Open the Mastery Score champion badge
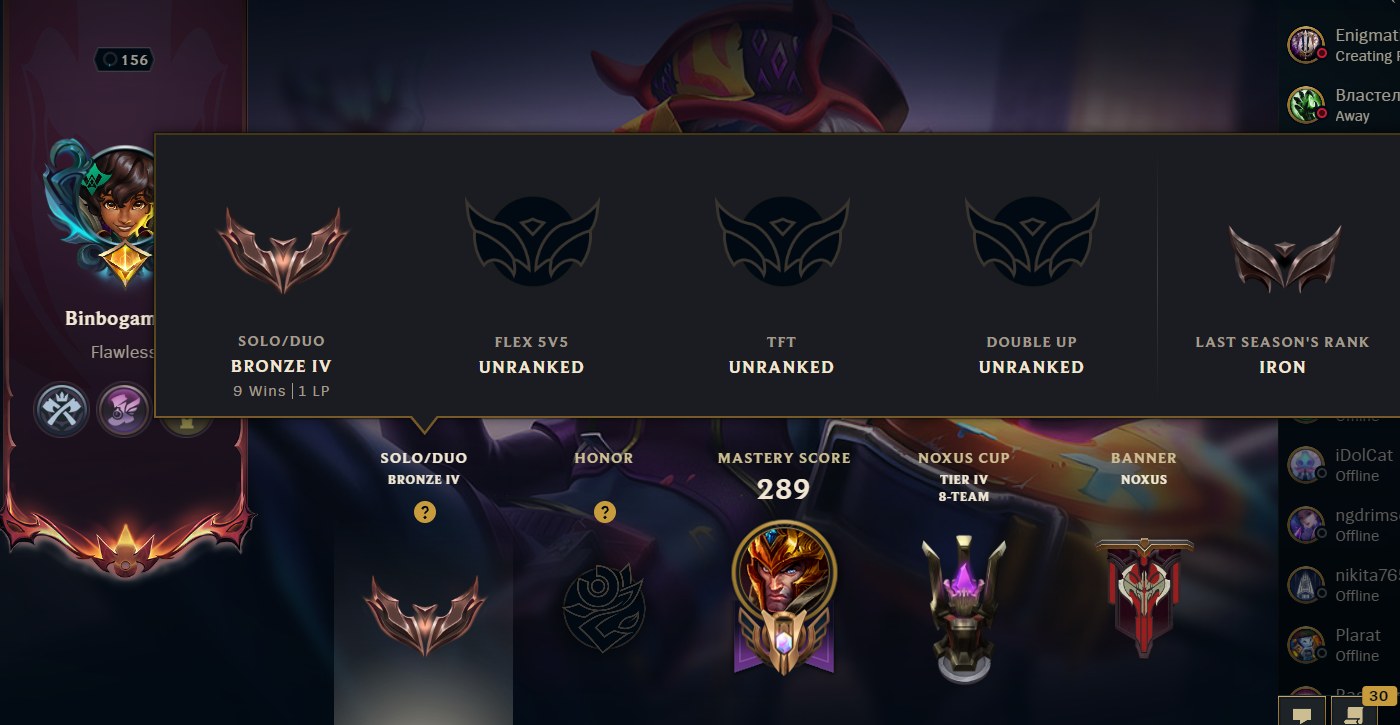1400x725 pixels. 784,597
